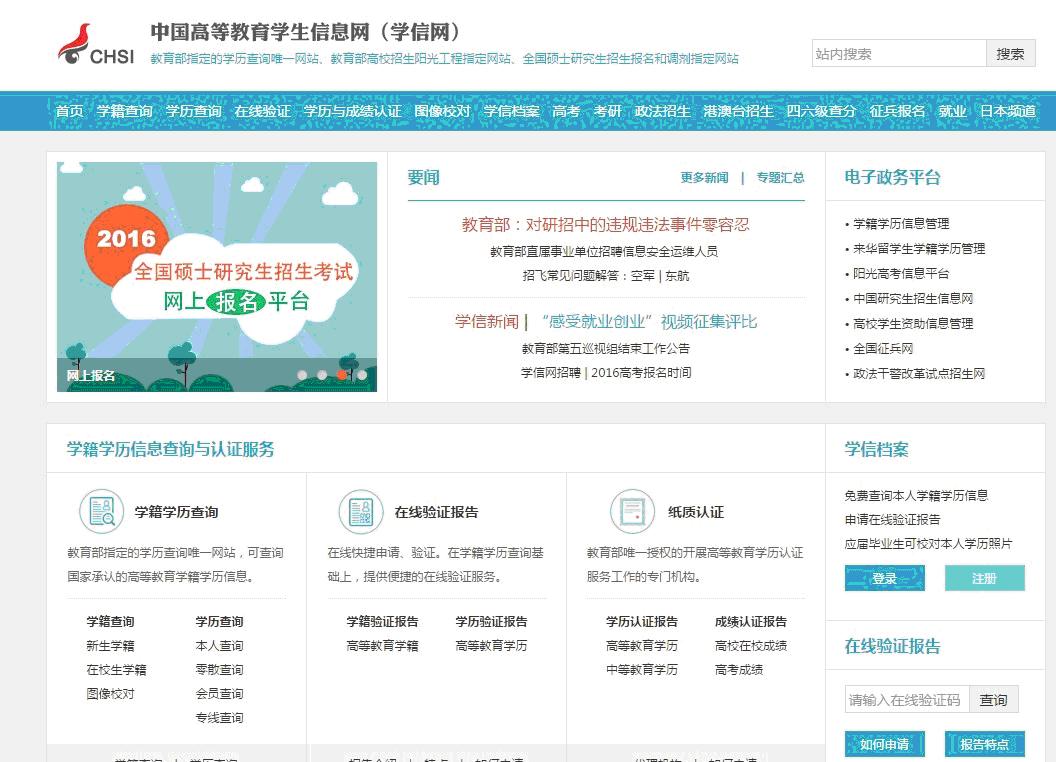Select the first carousel dot indicator

coord(302,375)
